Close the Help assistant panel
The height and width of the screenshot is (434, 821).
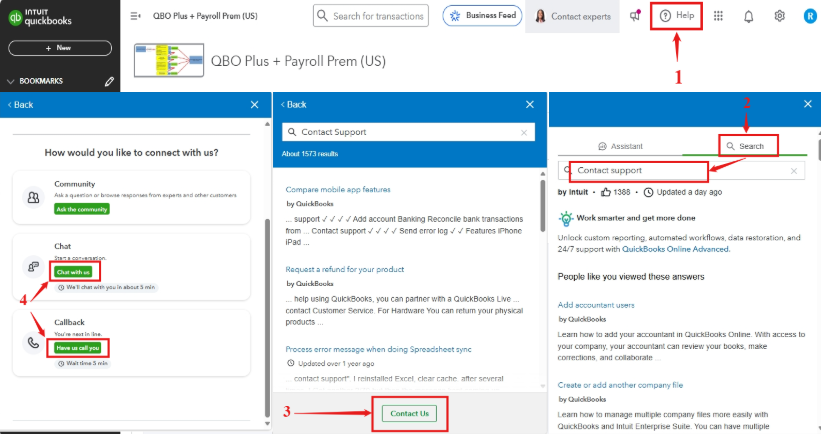(808, 104)
